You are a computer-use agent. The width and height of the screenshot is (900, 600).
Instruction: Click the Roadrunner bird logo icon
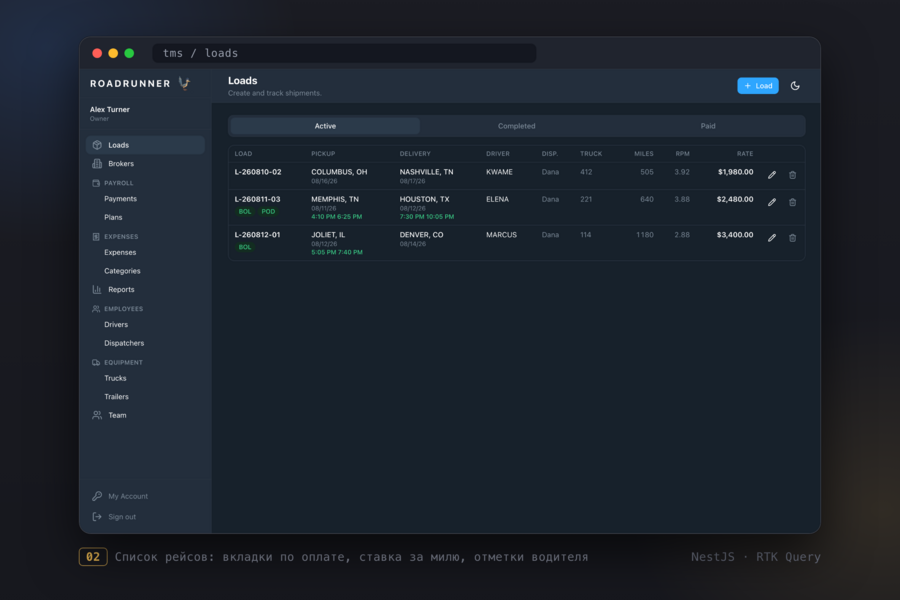pyautogui.click(x=184, y=83)
